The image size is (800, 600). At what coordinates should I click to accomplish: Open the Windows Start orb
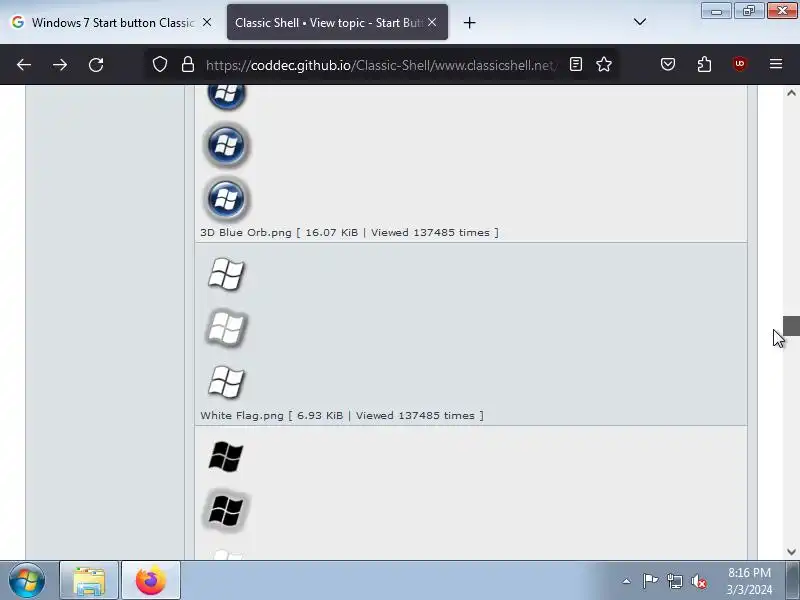[x=27, y=580]
